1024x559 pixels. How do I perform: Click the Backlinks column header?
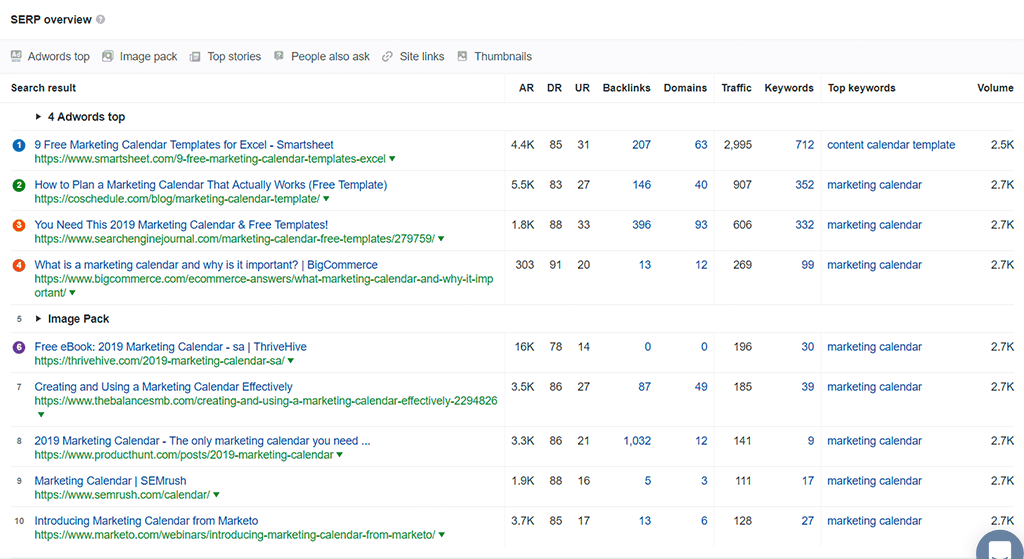coord(627,88)
